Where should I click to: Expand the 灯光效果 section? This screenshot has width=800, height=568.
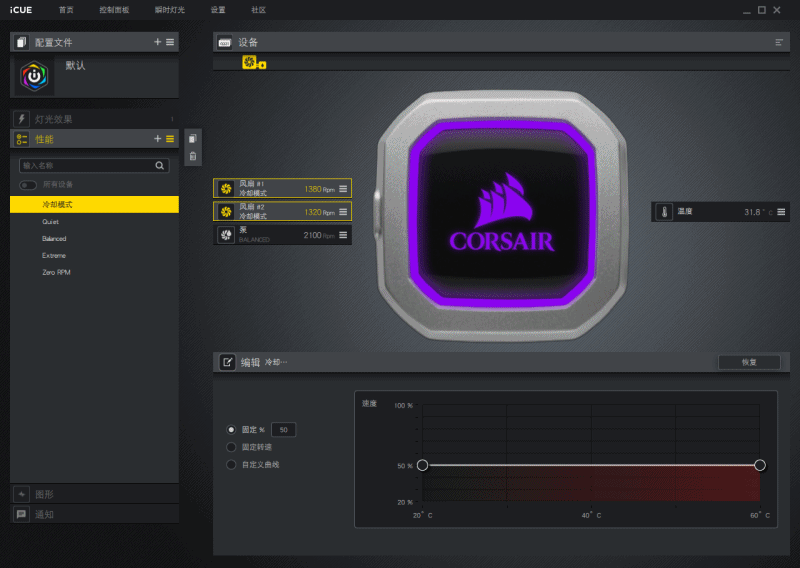tap(94, 119)
